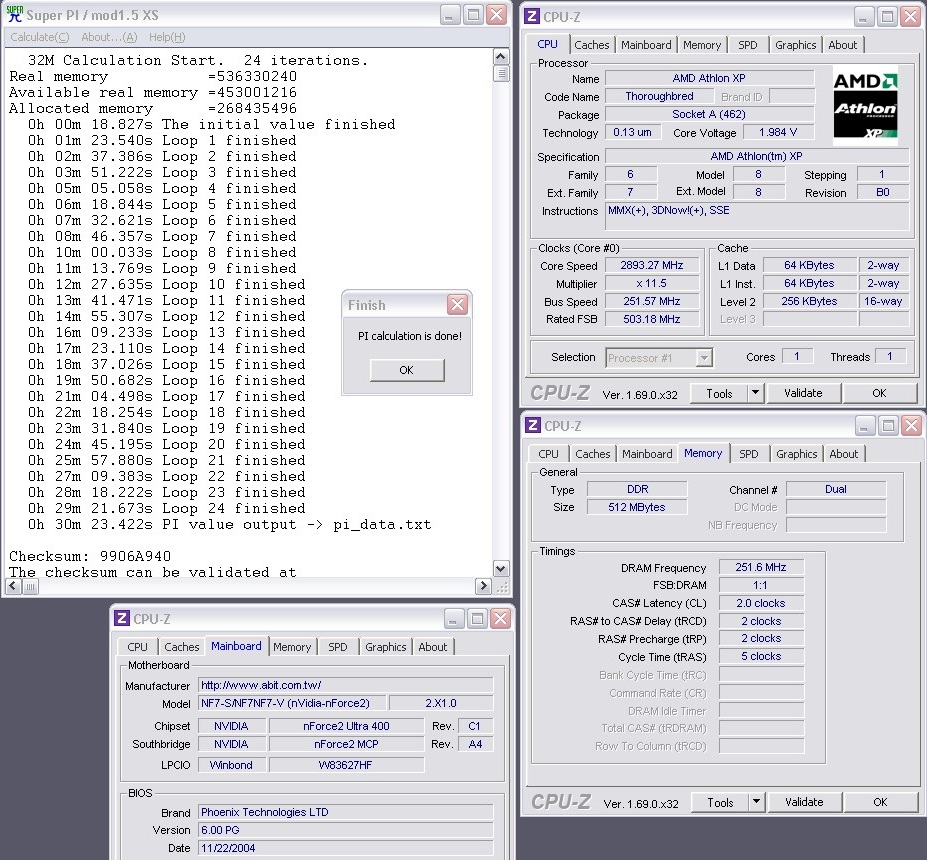This screenshot has height=860, width=927.
Task: Switch to Graphics tab in Memory CPU-Z window
Action: 796,454
